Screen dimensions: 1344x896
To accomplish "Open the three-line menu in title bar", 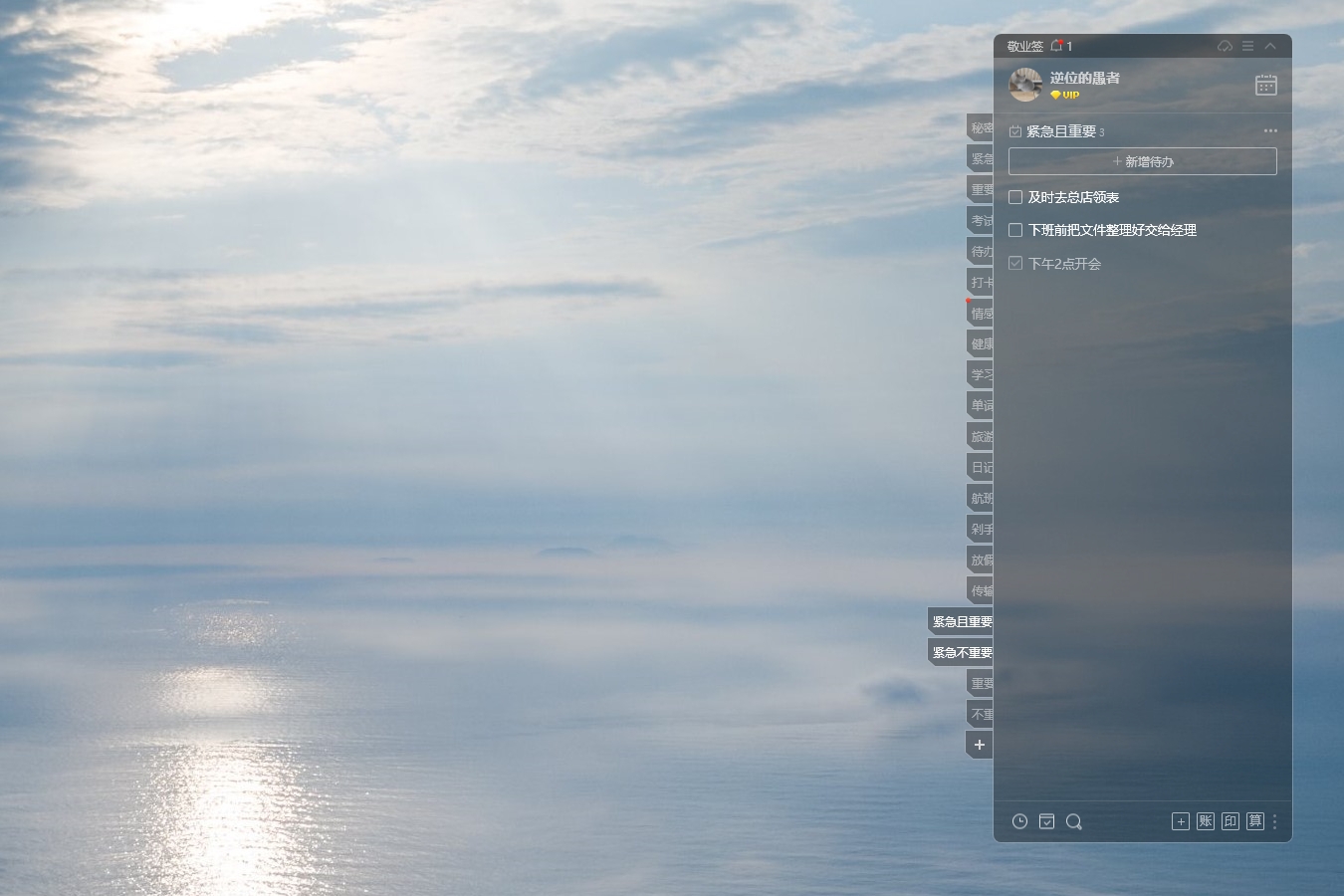I will coord(1247,46).
